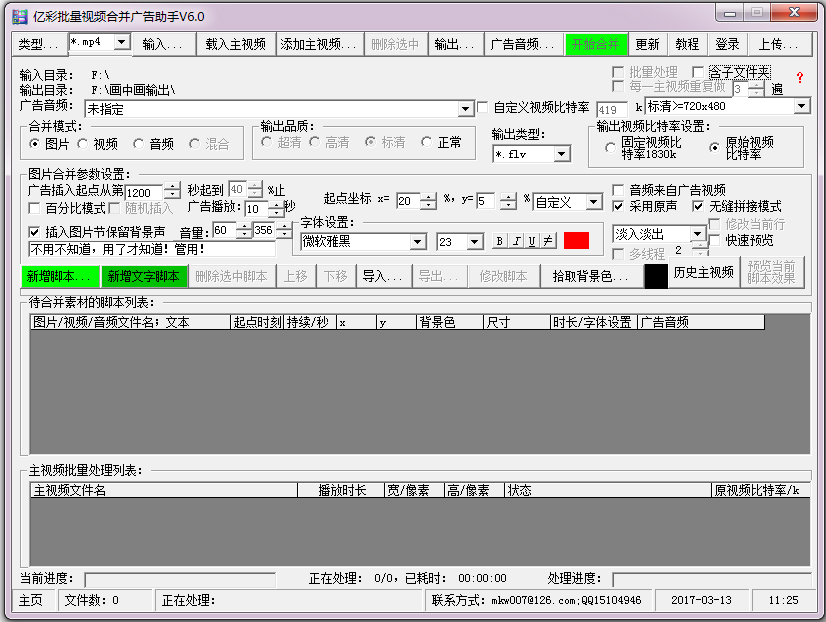Click the red question mark help icon
Viewport: 826px width, 622px height.
click(x=799, y=77)
